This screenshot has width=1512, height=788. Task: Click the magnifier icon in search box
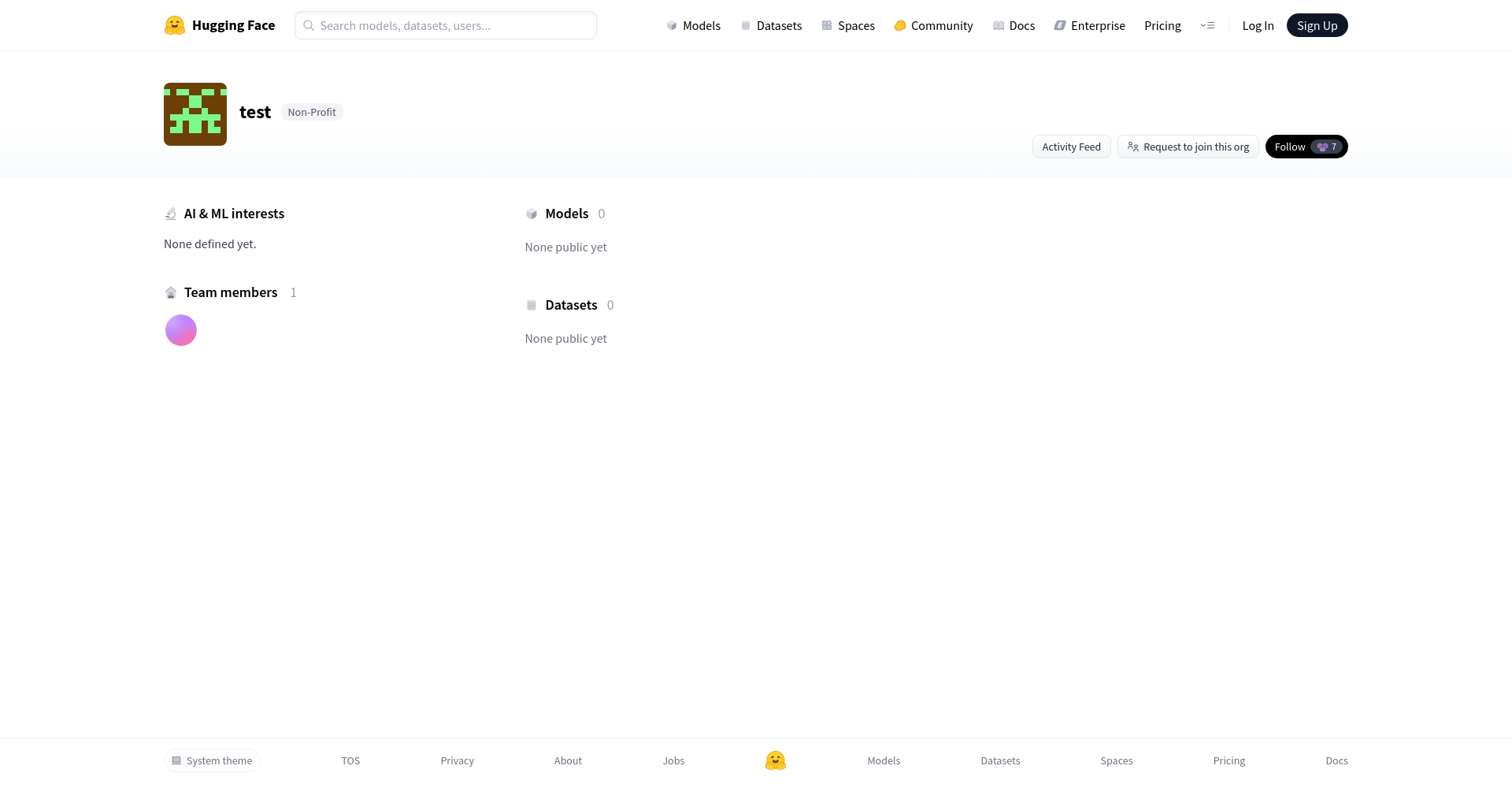pyautogui.click(x=309, y=25)
